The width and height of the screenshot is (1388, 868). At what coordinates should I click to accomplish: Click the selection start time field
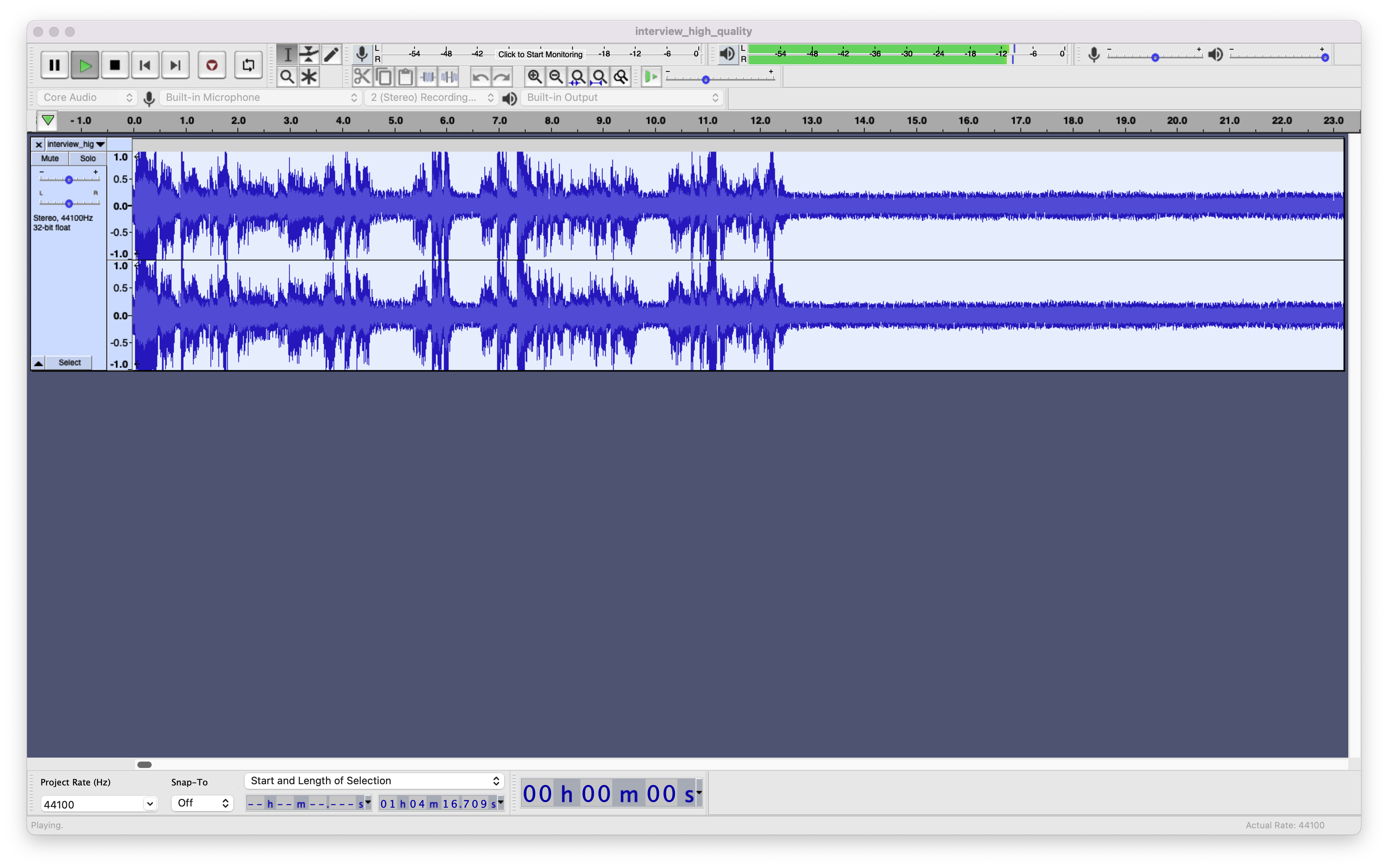308,804
